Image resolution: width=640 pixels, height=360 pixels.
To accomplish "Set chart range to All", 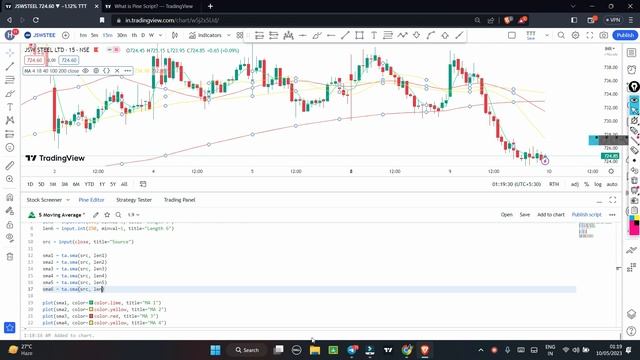I will [x=124, y=184].
